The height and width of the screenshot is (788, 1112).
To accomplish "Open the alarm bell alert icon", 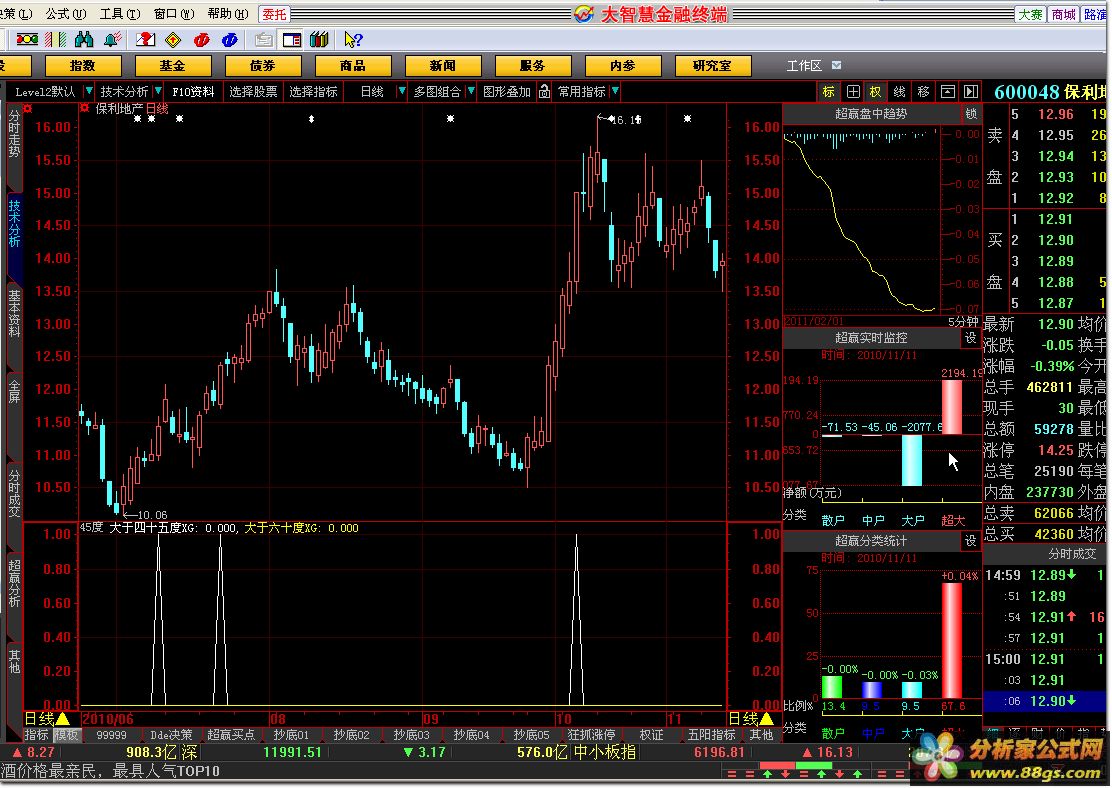I will tap(112, 40).
